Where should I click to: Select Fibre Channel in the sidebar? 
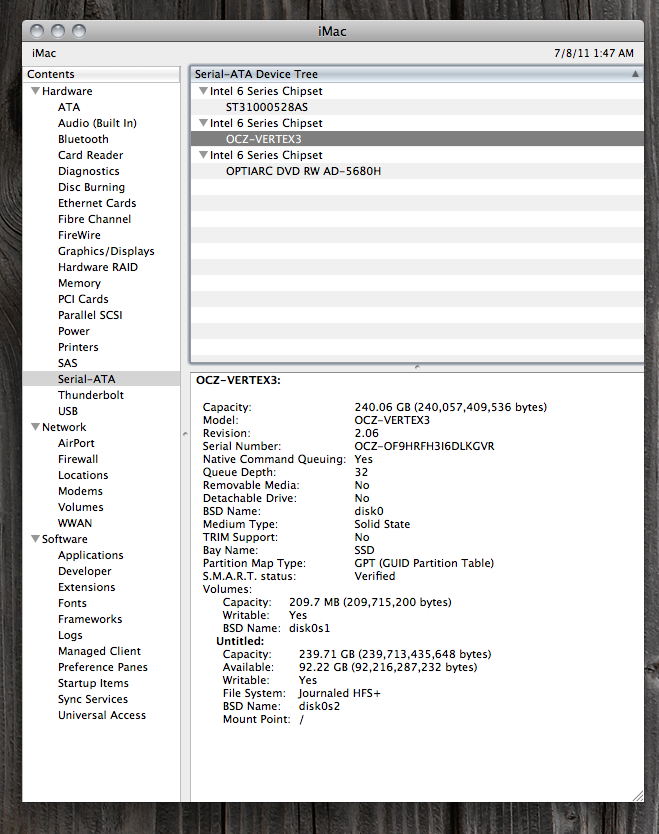94,219
